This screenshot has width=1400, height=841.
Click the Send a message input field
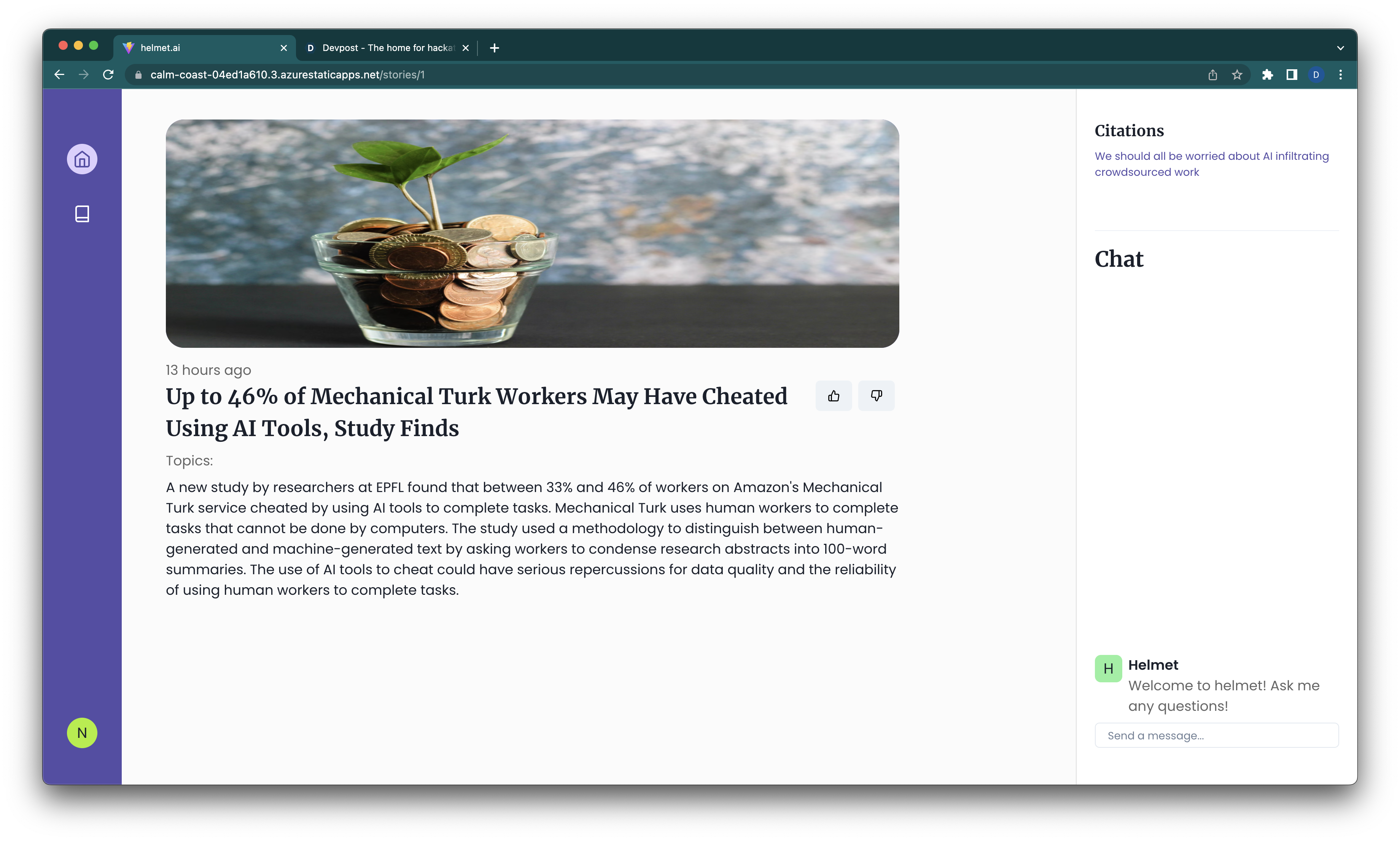[x=1216, y=735]
